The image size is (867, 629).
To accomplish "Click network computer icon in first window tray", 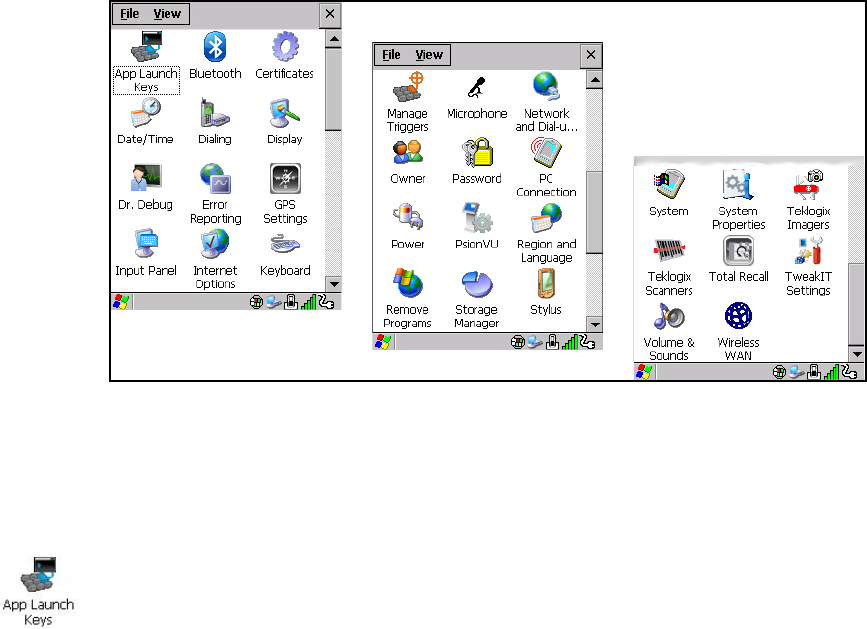I will (273, 302).
